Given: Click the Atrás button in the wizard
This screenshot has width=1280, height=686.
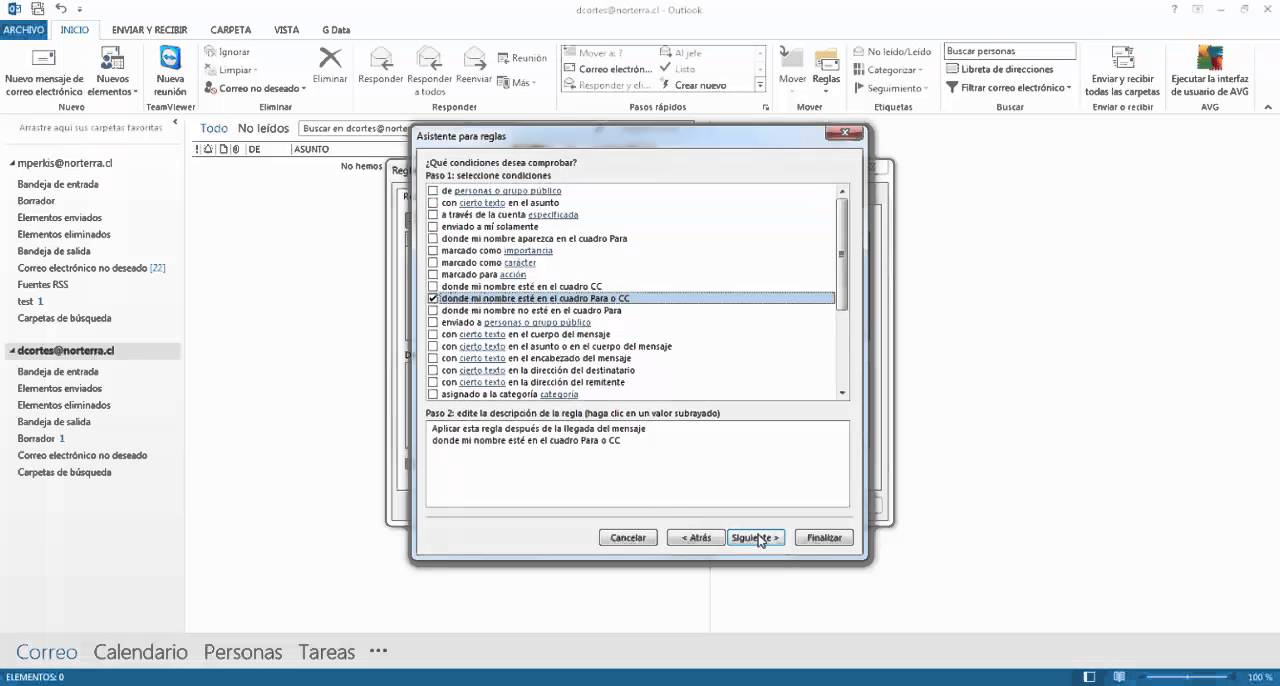Looking at the screenshot, I should [x=696, y=538].
